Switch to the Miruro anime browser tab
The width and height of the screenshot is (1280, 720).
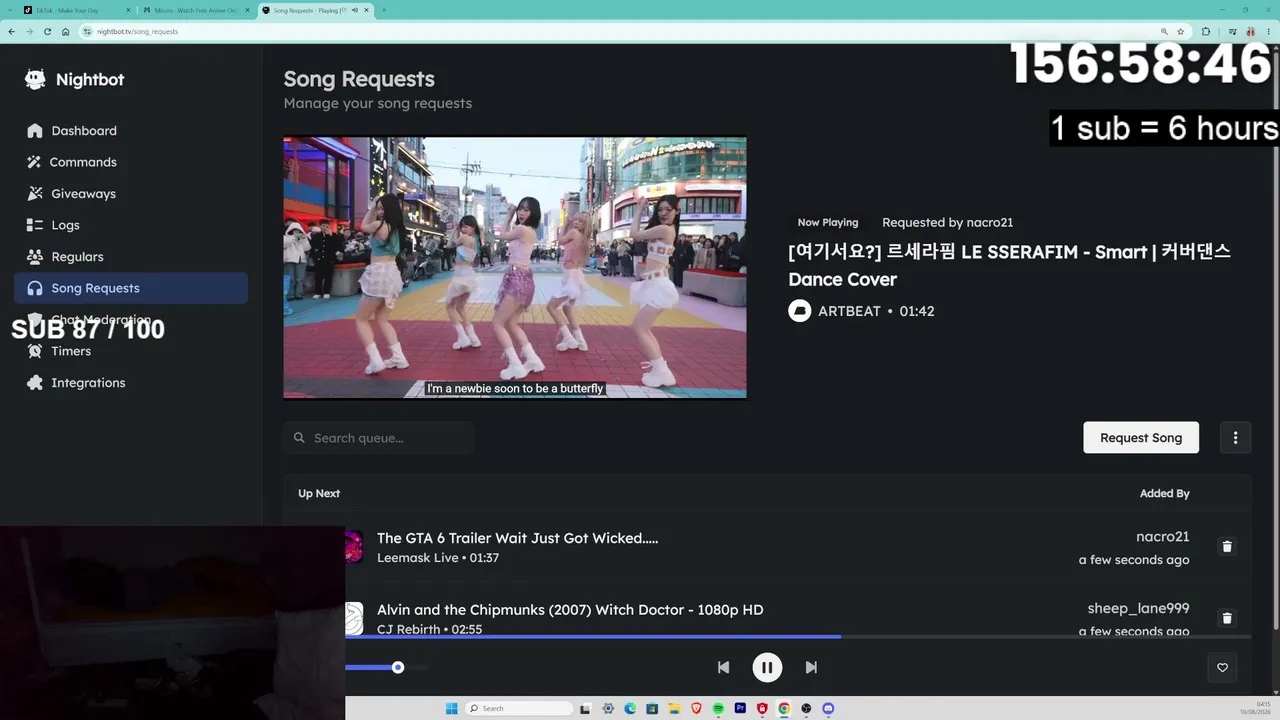pyautogui.click(x=194, y=10)
